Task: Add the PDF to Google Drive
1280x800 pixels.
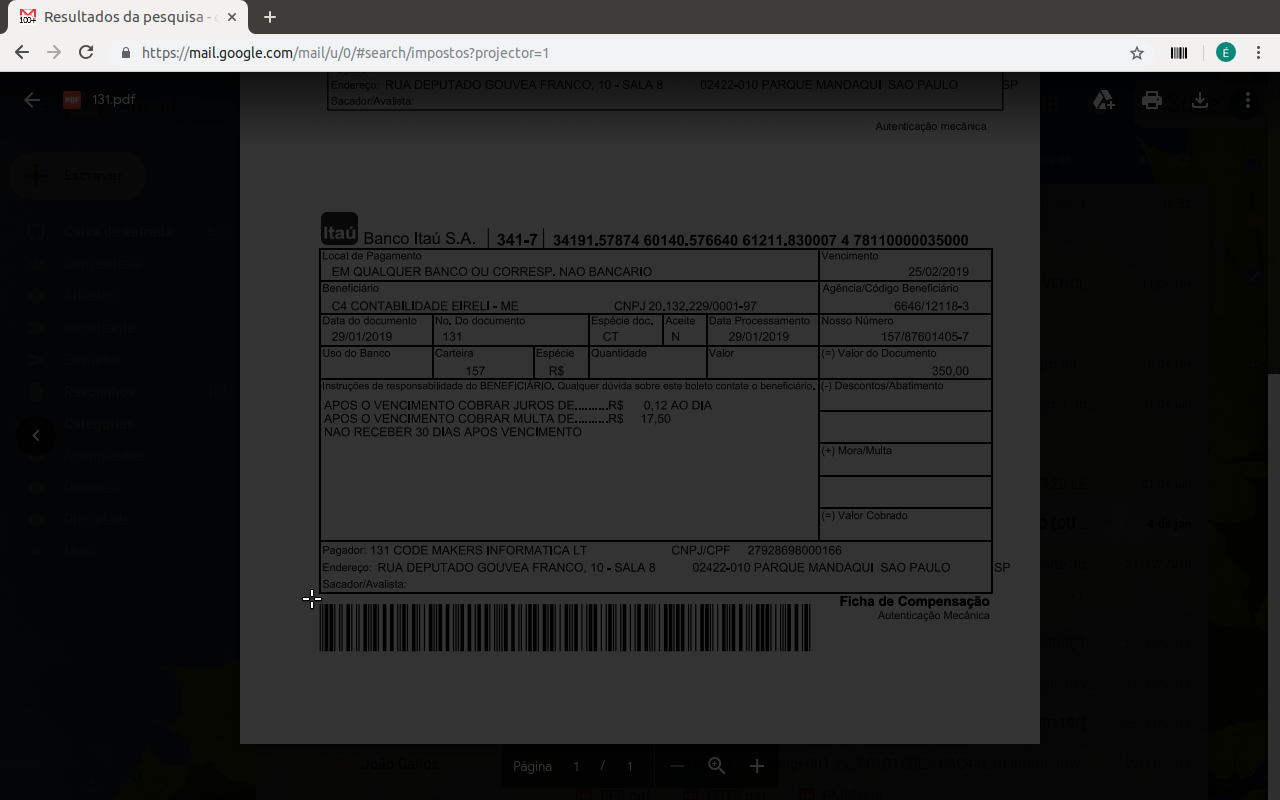Action: [1103, 100]
